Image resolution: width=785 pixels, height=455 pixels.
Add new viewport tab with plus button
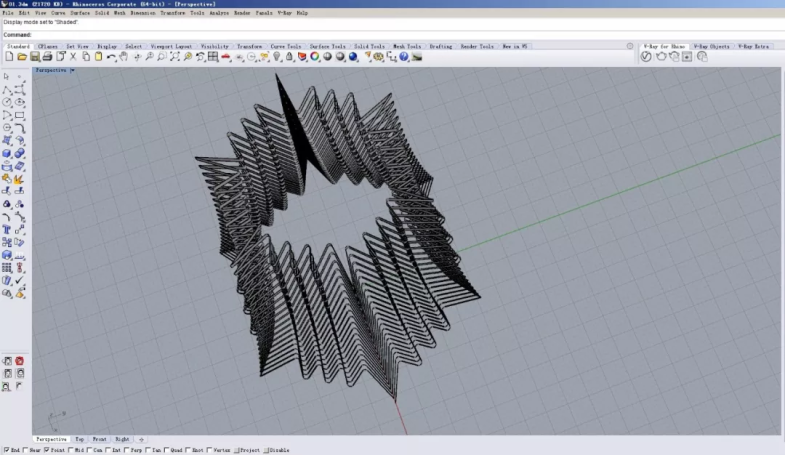[x=141, y=439]
